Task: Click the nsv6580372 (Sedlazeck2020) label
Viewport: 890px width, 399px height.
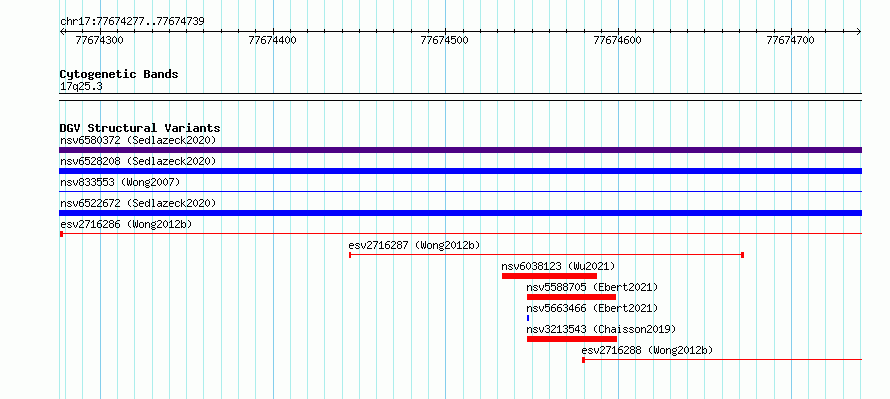Action: [x=138, y=140]
